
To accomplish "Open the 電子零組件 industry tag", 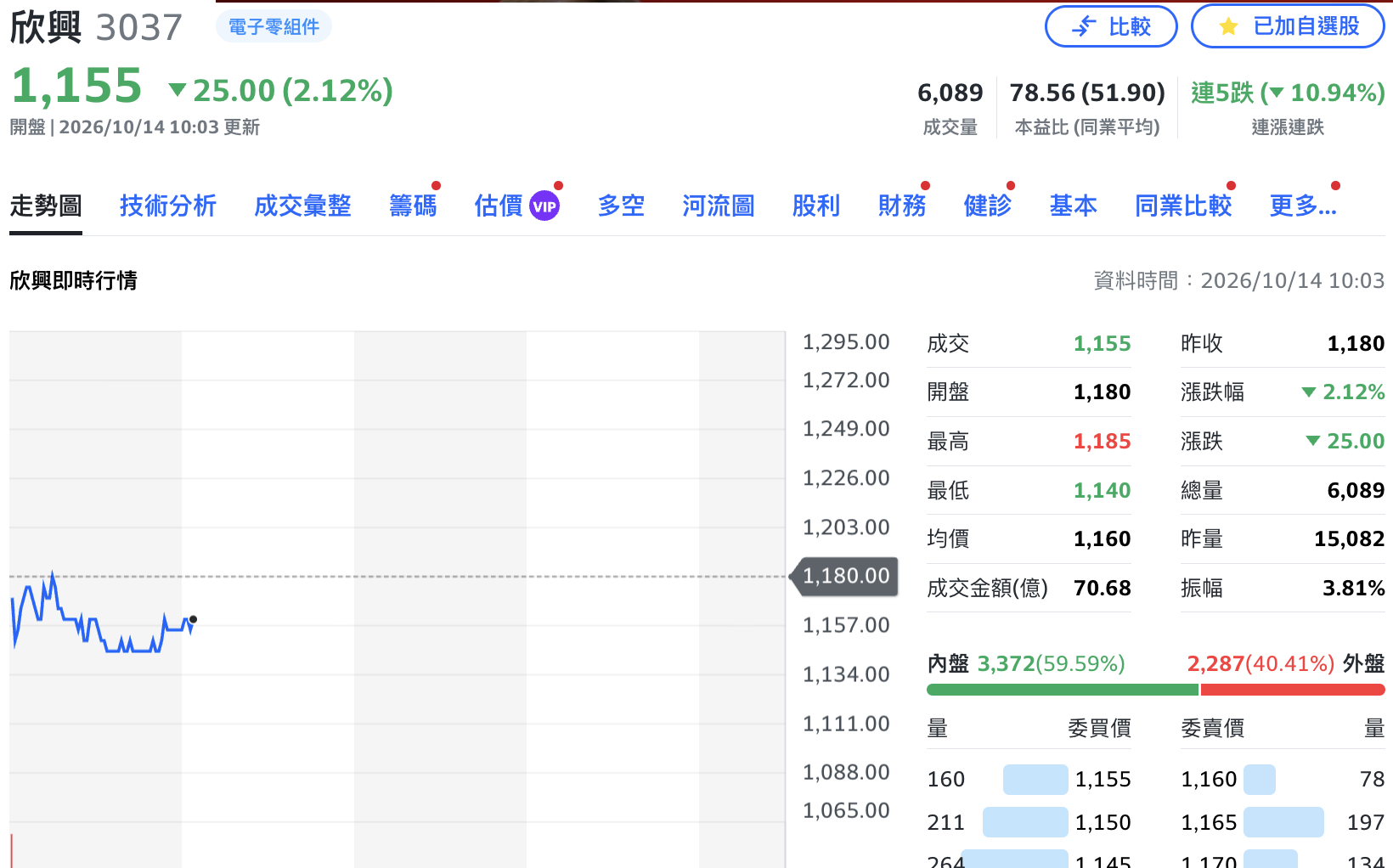I will point(274,27).
